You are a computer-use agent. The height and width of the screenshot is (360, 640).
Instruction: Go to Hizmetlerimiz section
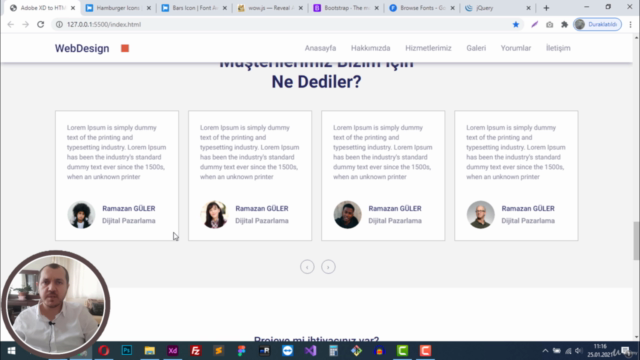(428, 48)
